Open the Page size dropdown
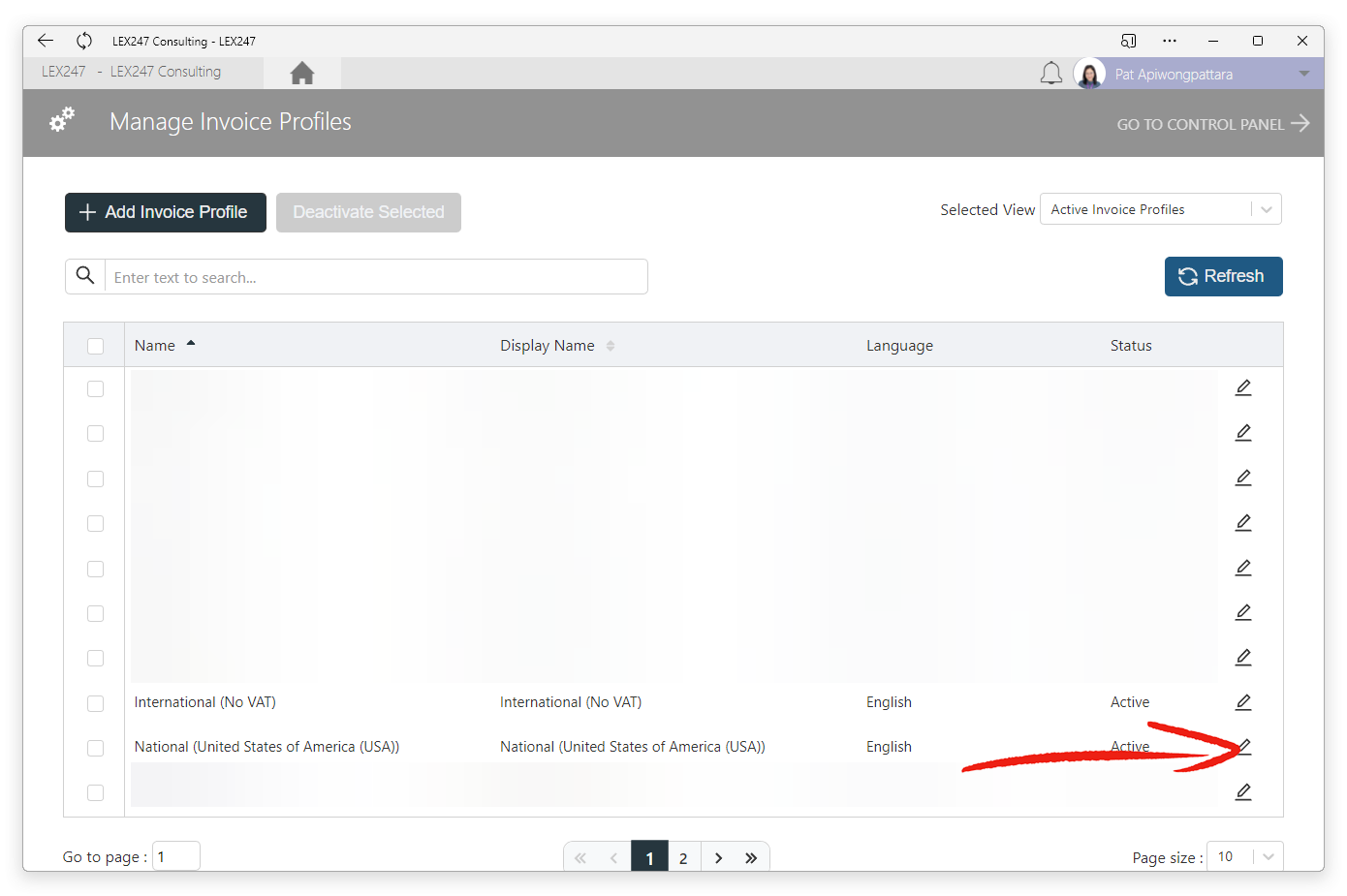 (1245, 856)
